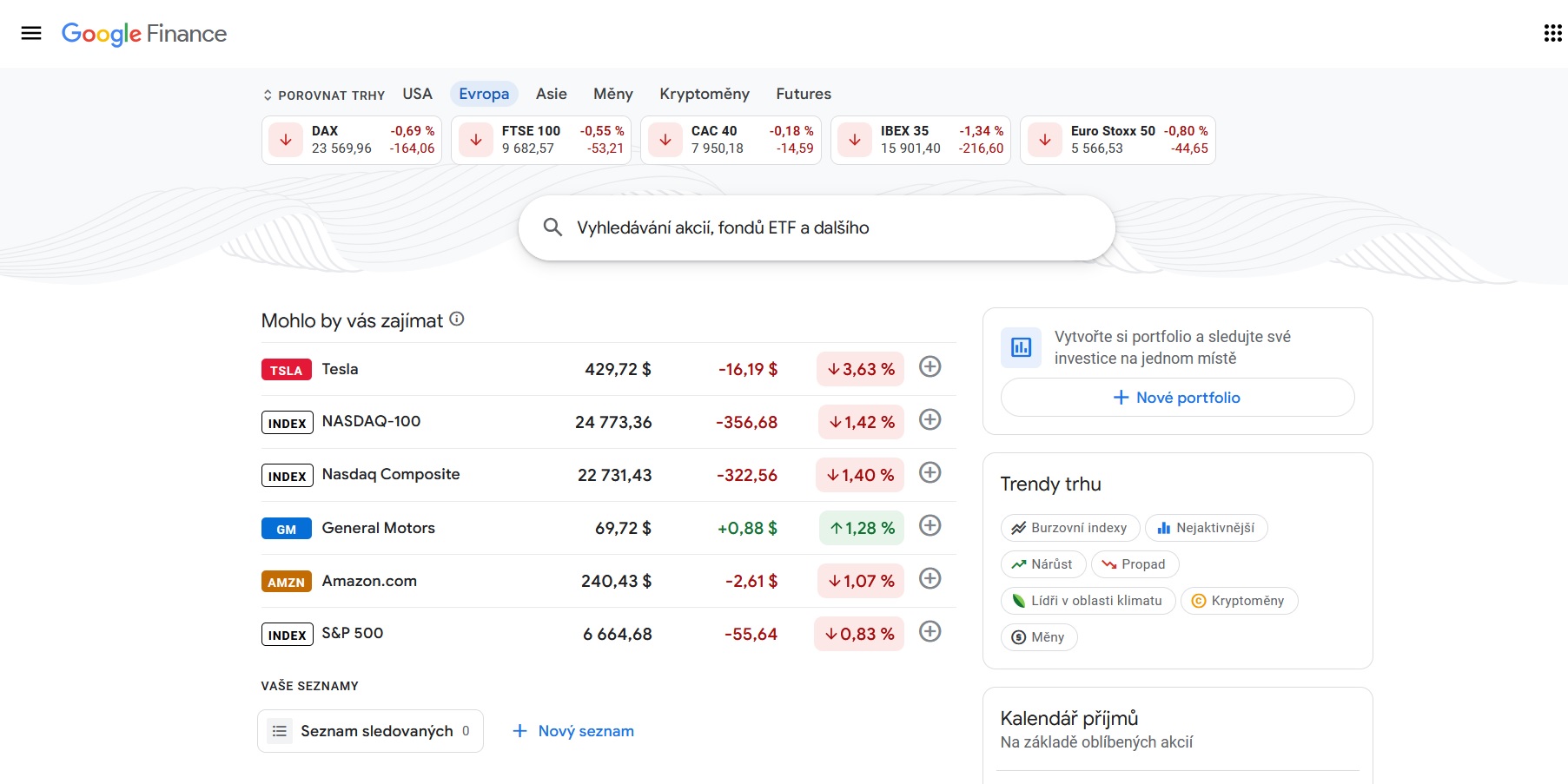Select the Kryptoměny markets tab
This screenshot has width=1568, height=784.
(x=704, y=94)
